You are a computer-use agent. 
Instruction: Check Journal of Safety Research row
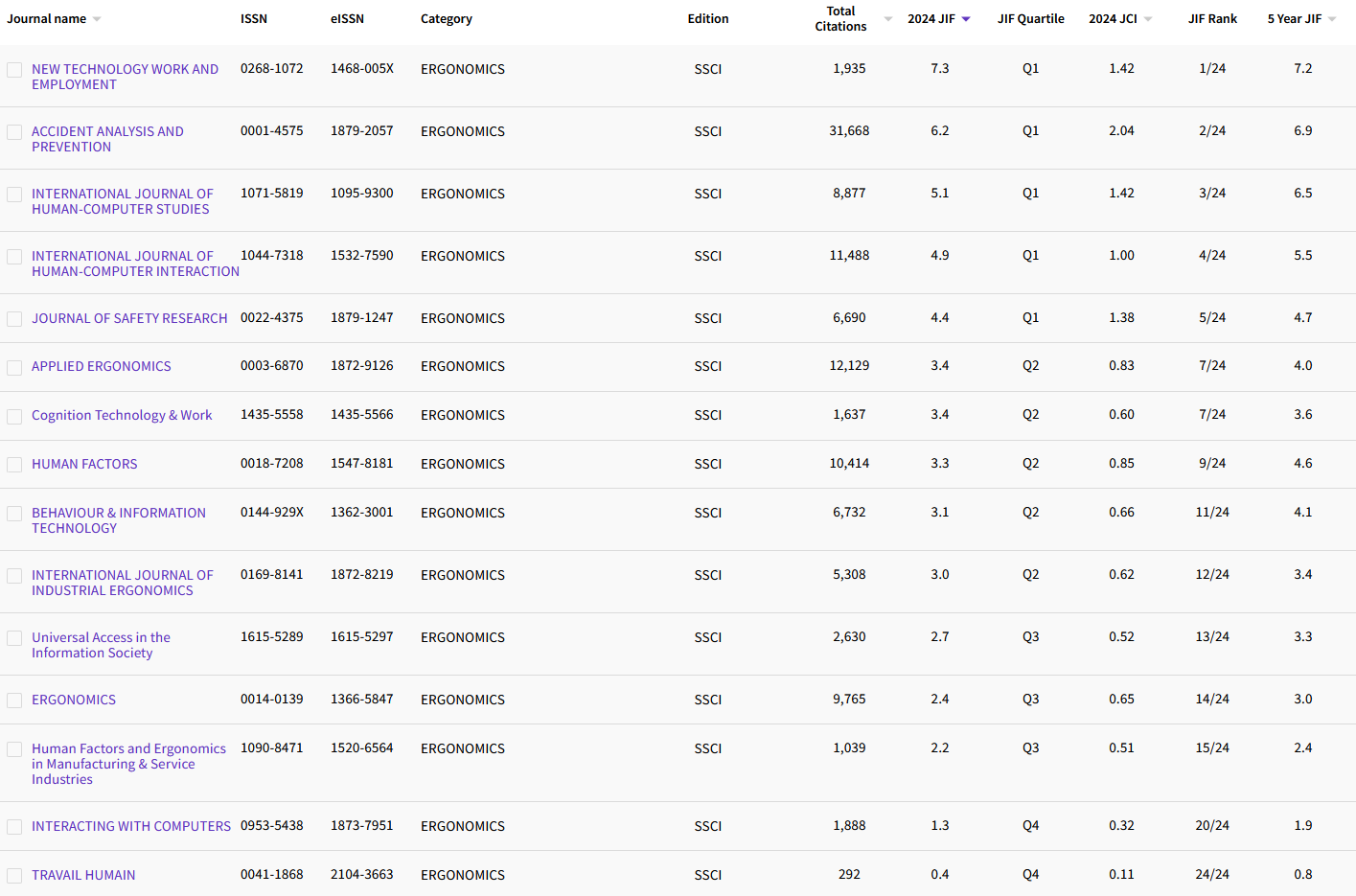click(14, 319)
